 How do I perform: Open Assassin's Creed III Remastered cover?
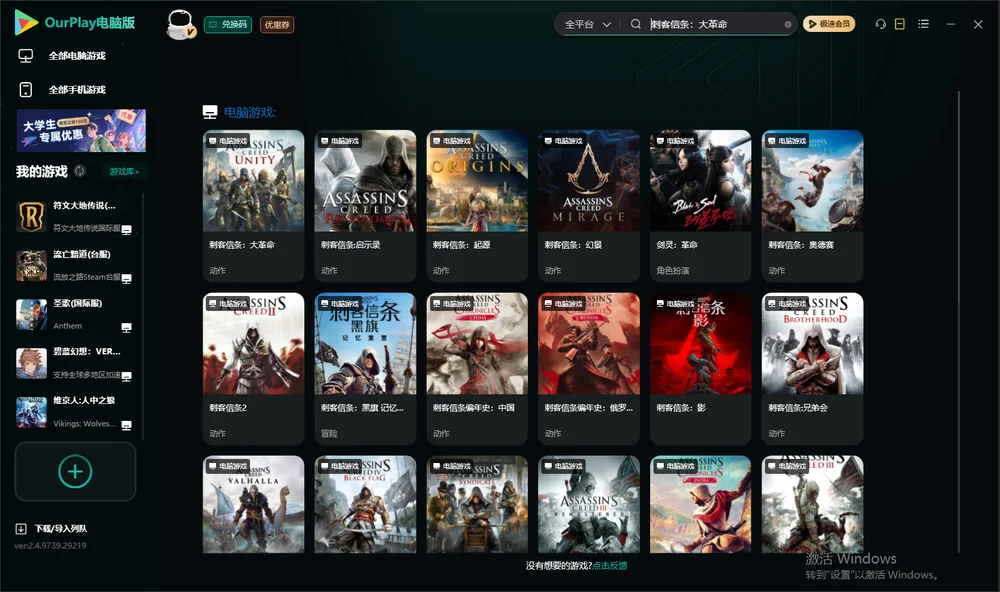coord(589,504)
